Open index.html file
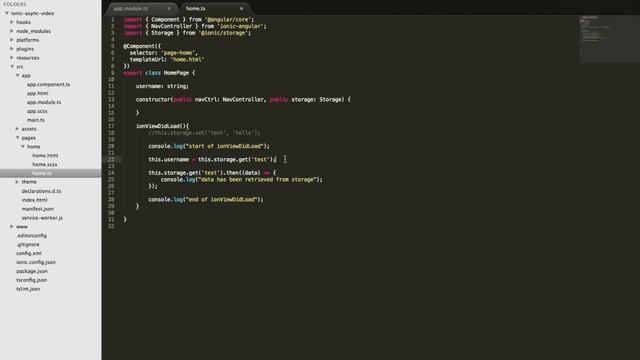This screenshot has width=640, height=360. 34,200
